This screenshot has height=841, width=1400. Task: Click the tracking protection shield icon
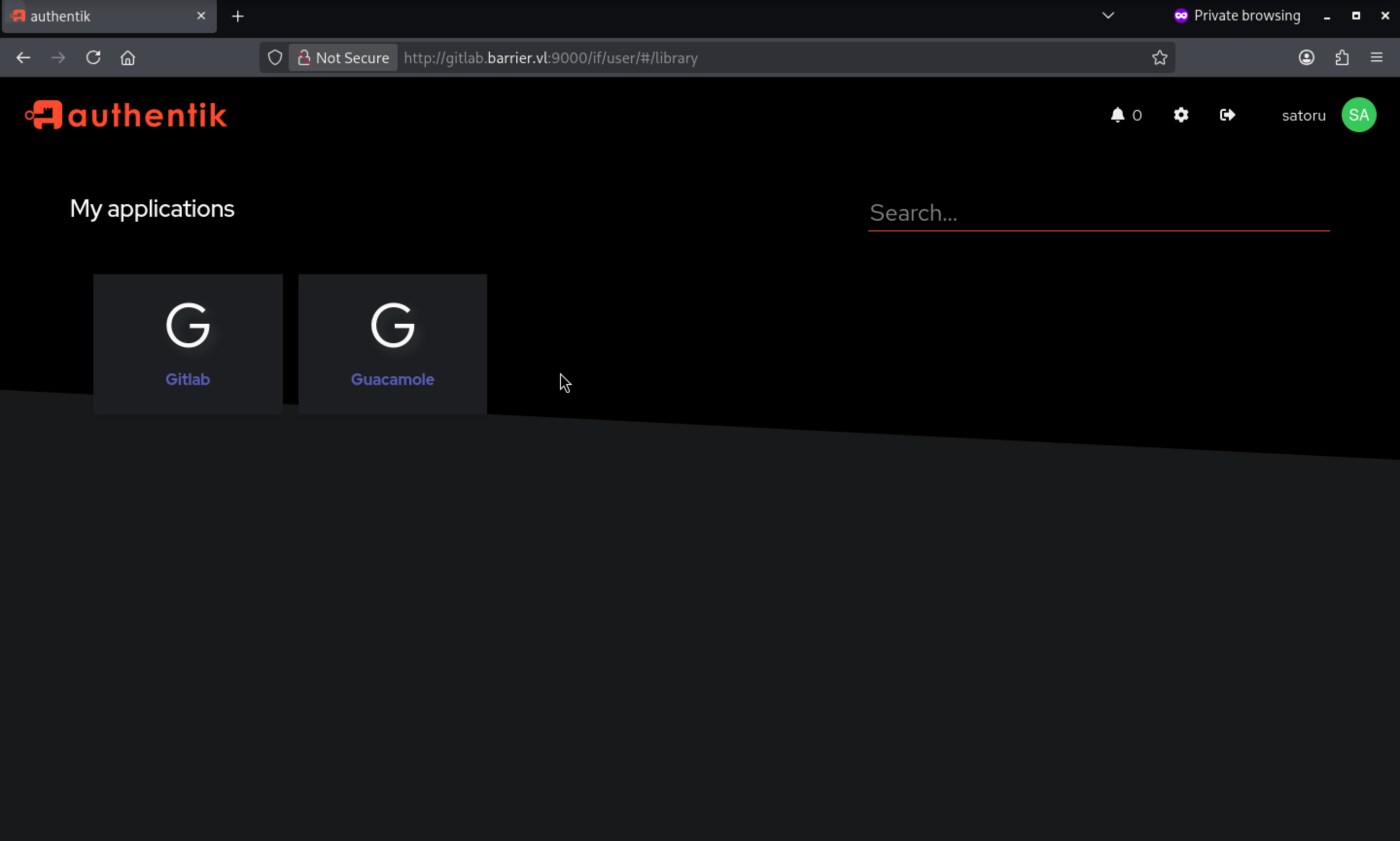tap(275, 58)
